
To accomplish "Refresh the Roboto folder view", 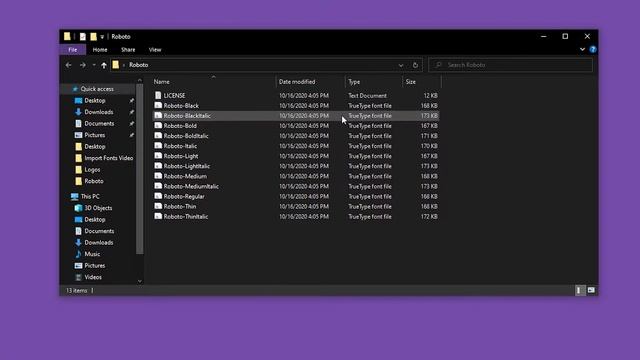I will tap(415, 65).
